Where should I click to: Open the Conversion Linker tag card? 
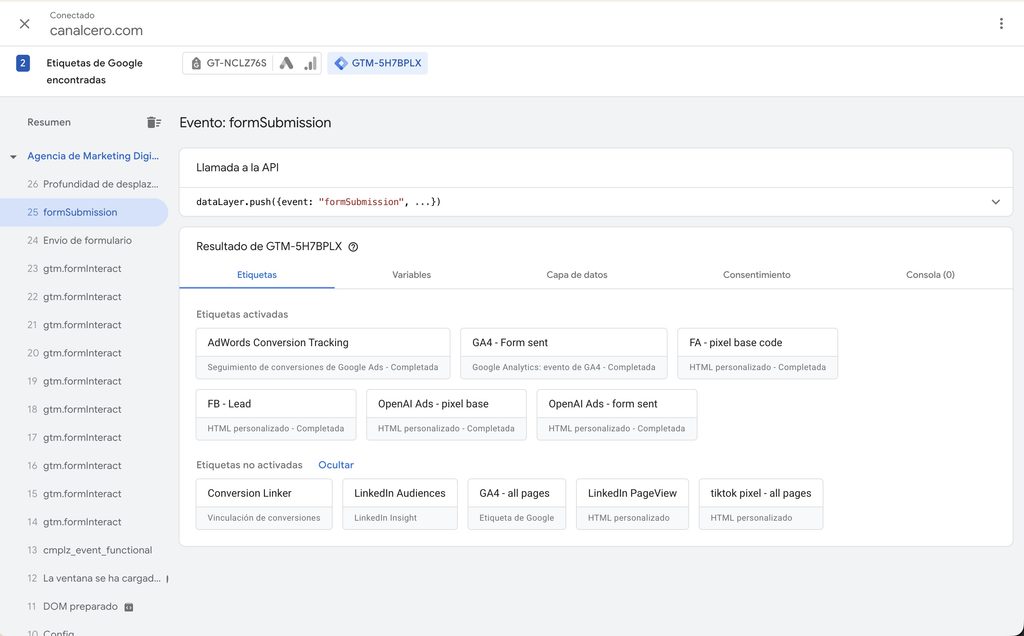point(264,504)
